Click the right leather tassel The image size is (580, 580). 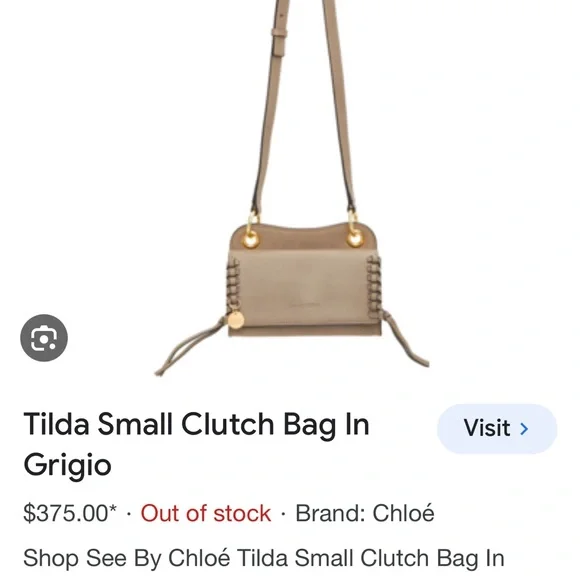[x=405, y=339]
